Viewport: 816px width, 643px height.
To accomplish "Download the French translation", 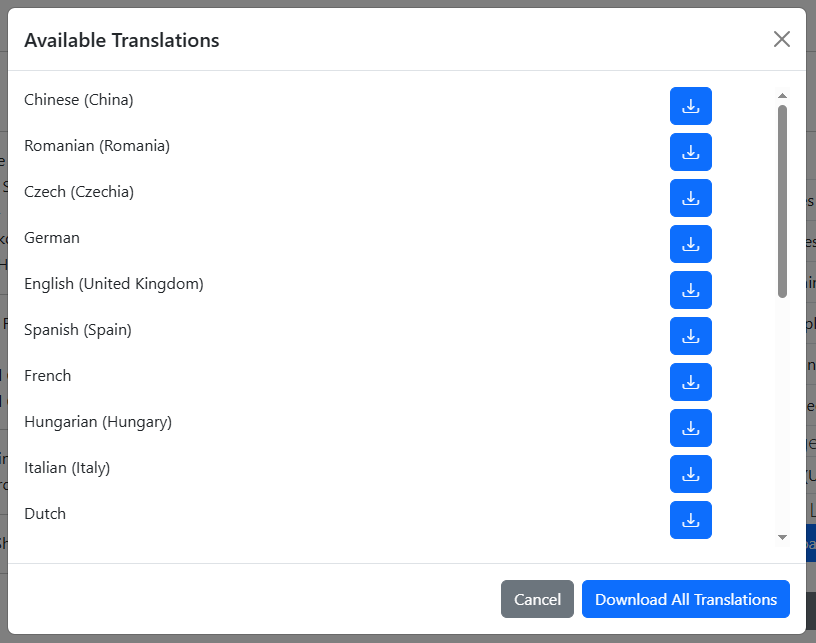I will [x=690, y=382].
